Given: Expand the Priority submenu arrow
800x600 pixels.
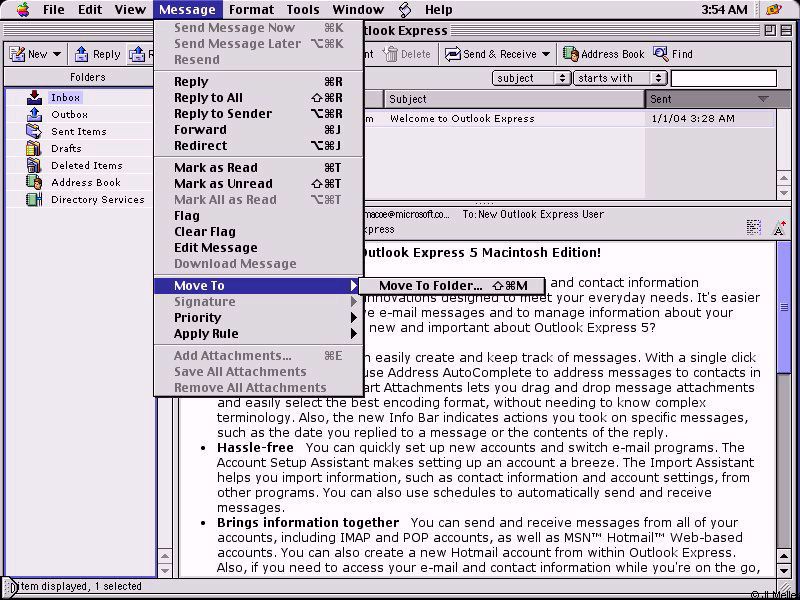Looking at the screenshot, I should (354, 317).
